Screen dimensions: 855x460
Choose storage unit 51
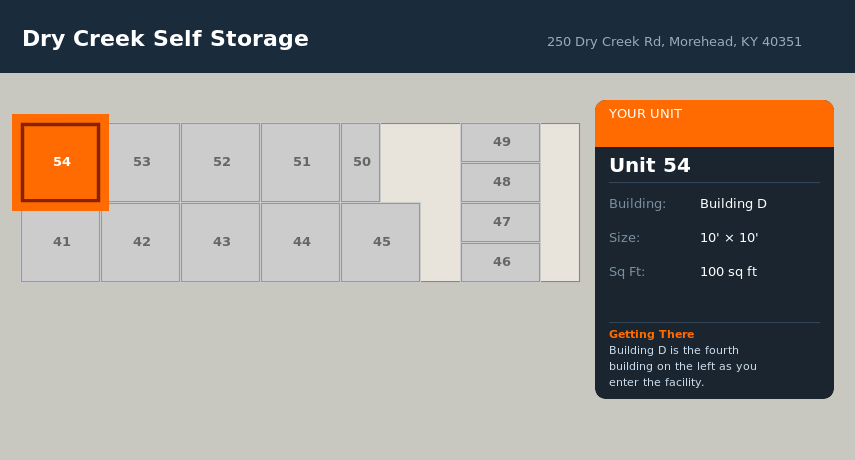[x=301, y=162]
